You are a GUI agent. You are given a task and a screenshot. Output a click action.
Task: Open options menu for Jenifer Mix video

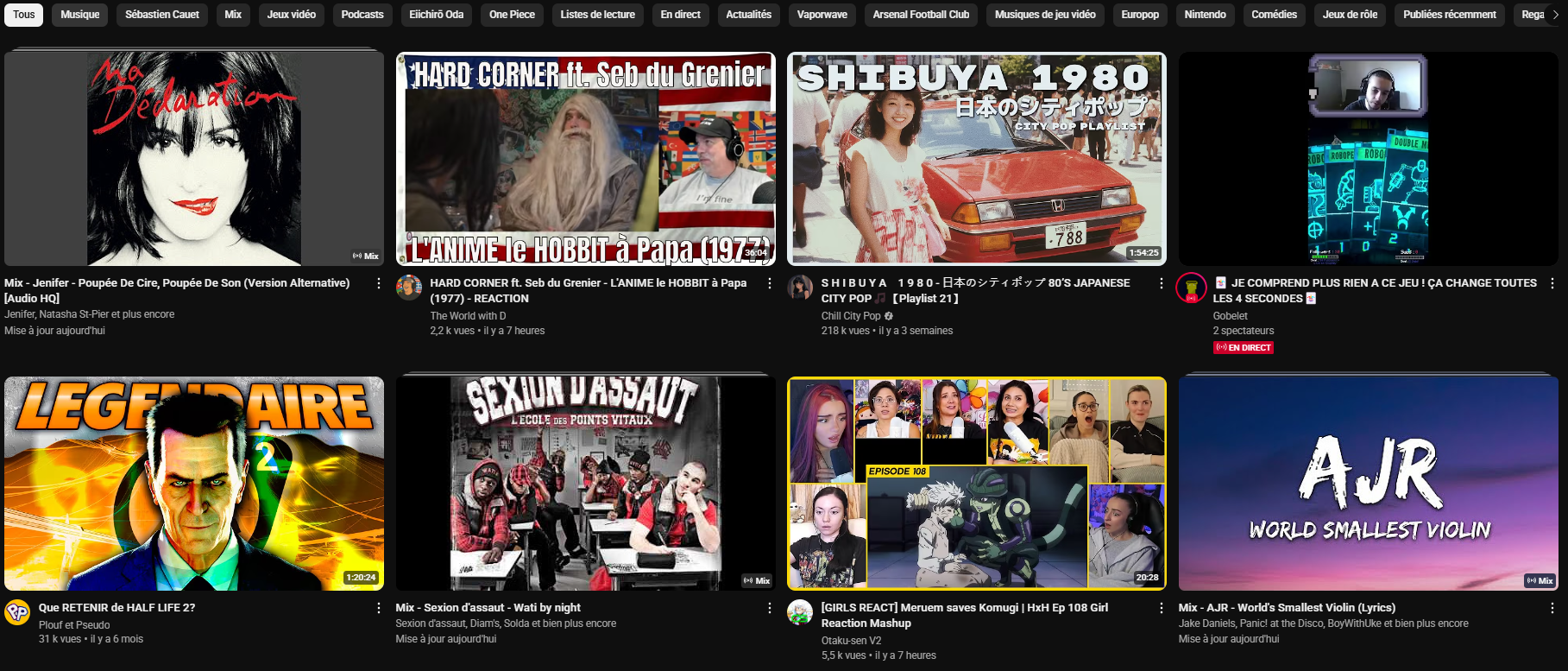[378, 283]
